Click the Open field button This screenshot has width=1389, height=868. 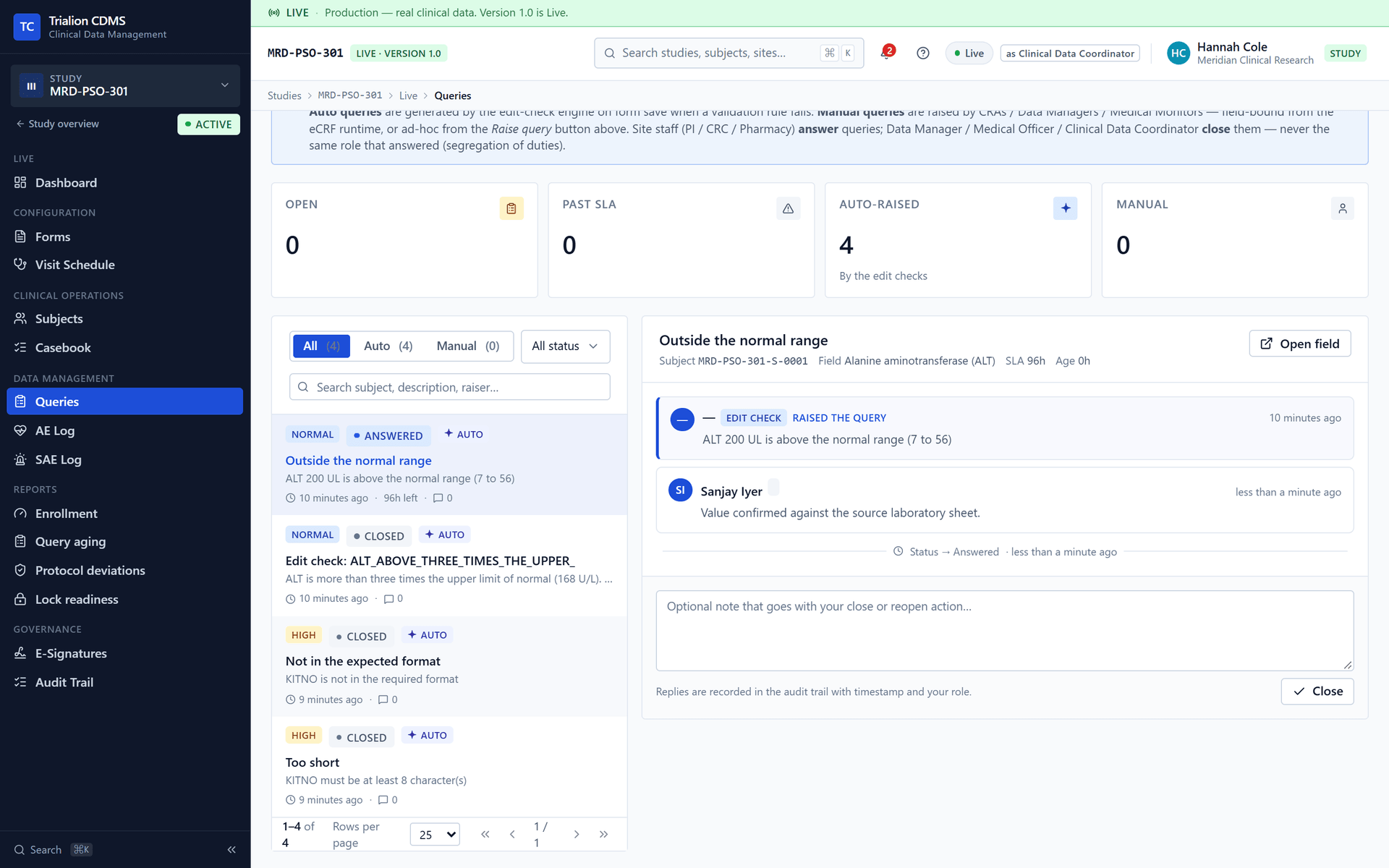1299,344
